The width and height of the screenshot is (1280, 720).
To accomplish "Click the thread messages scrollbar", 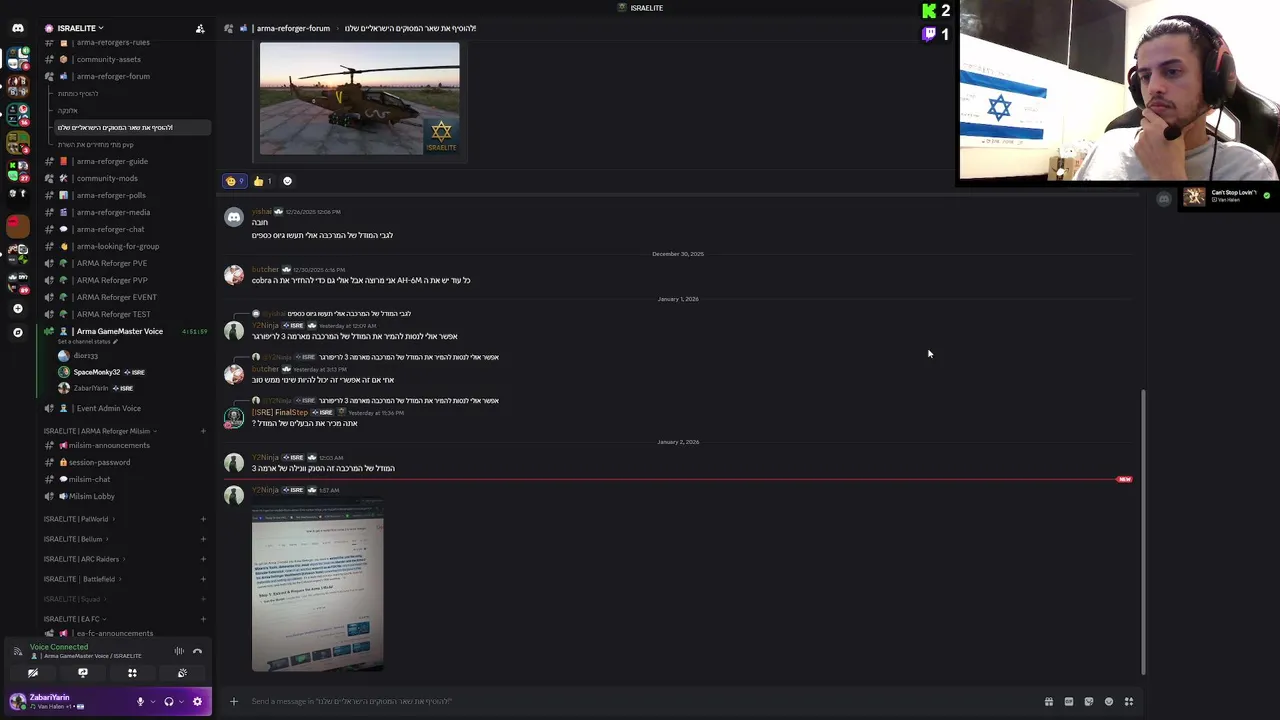I will tap(1144, 532).
